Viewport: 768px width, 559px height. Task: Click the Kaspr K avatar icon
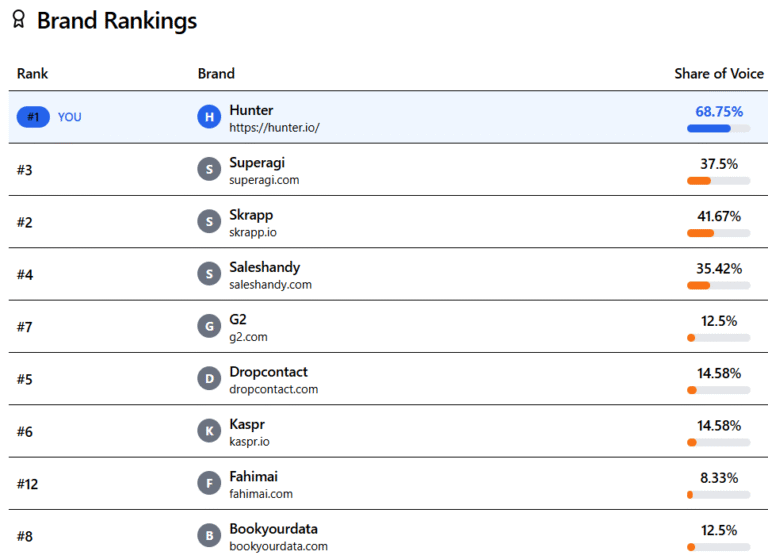click(208, 431)
